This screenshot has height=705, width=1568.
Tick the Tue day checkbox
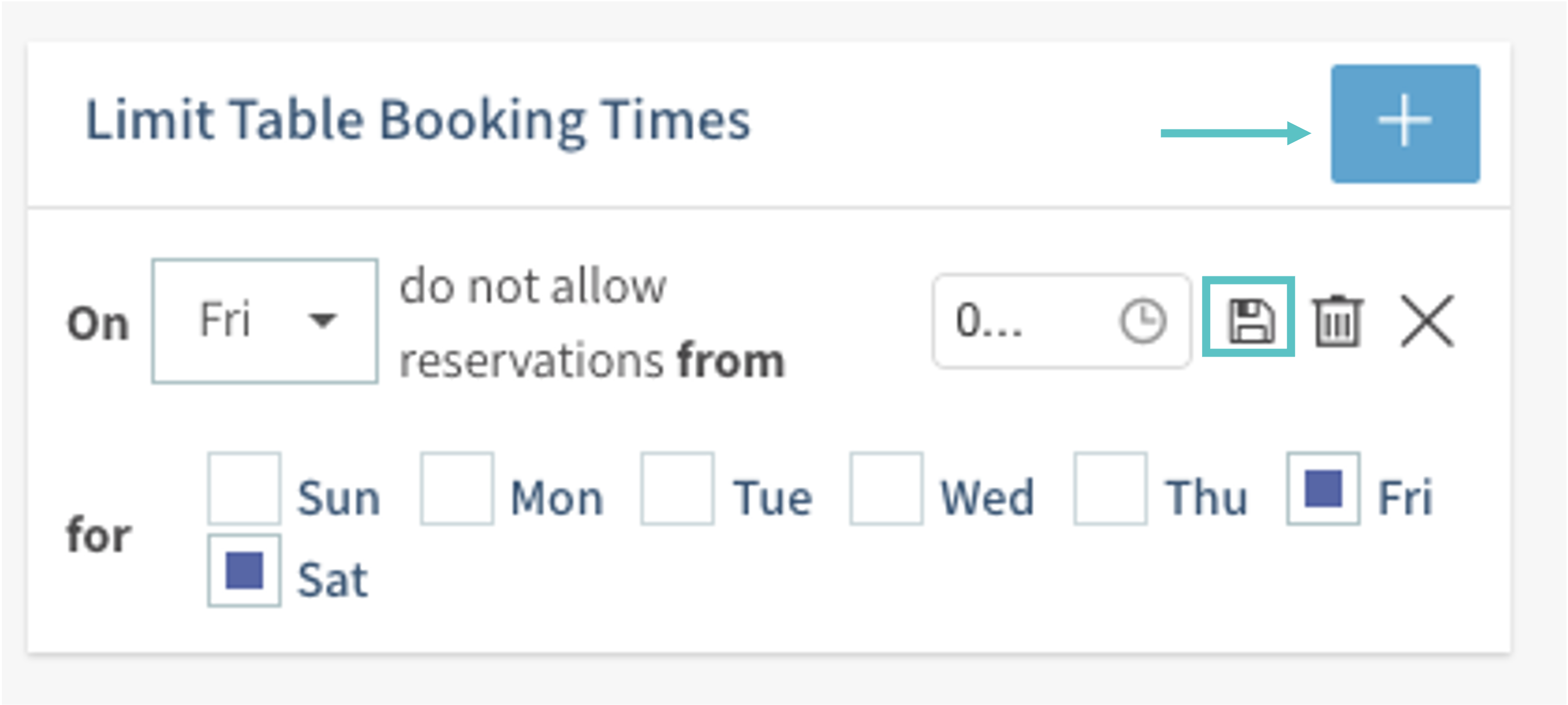coord(677,488)
